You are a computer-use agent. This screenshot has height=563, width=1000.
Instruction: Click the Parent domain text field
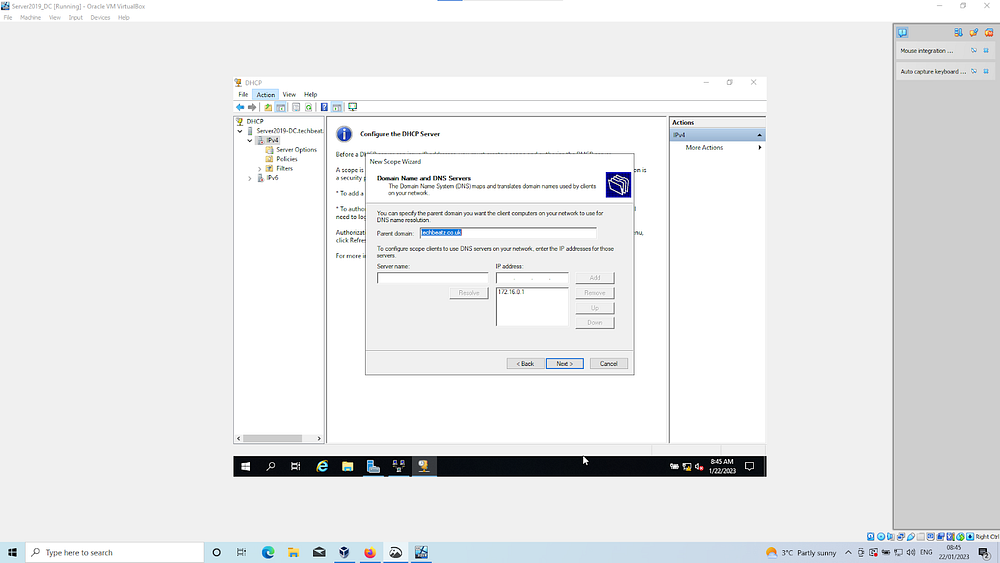508,233
